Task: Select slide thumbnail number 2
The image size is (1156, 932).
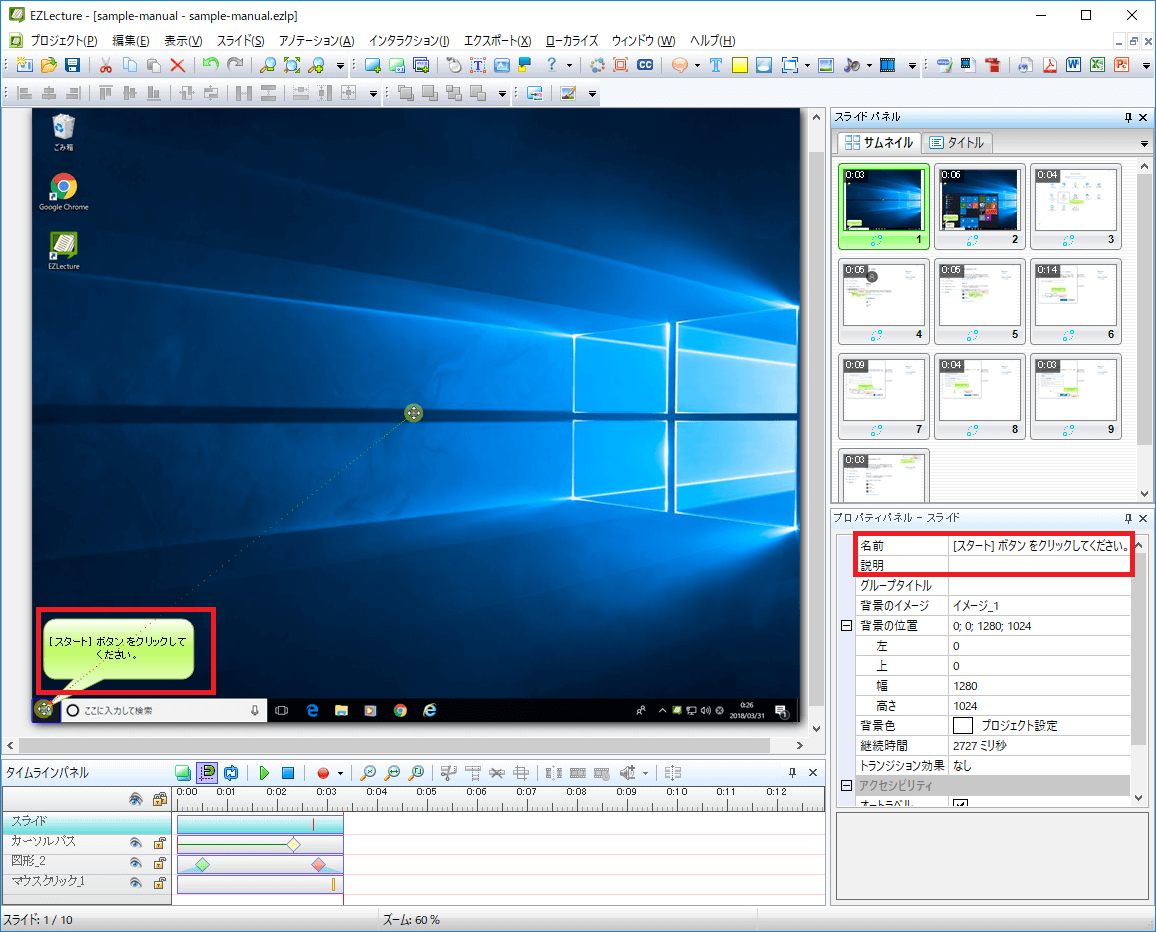Action: pos(980,206)
